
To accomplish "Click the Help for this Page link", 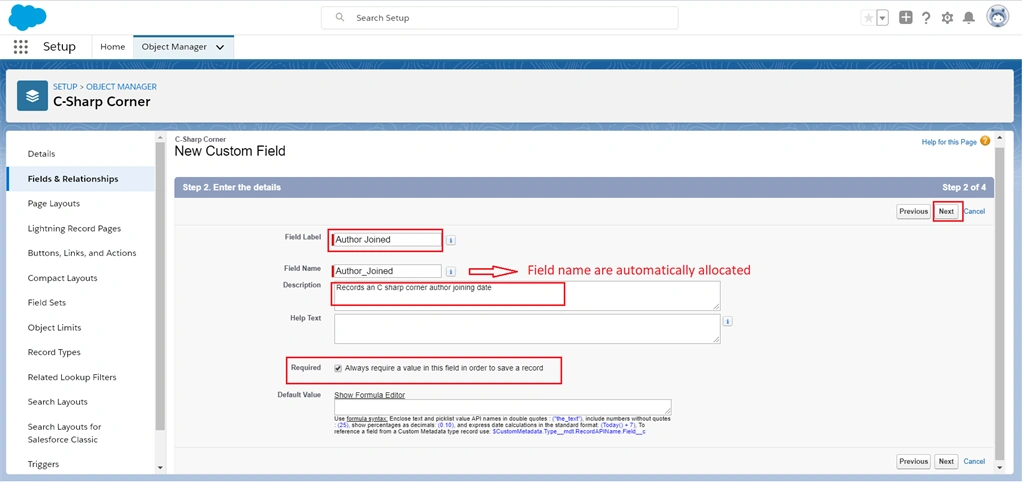I will pyautogui.click(x=949, y=142).
